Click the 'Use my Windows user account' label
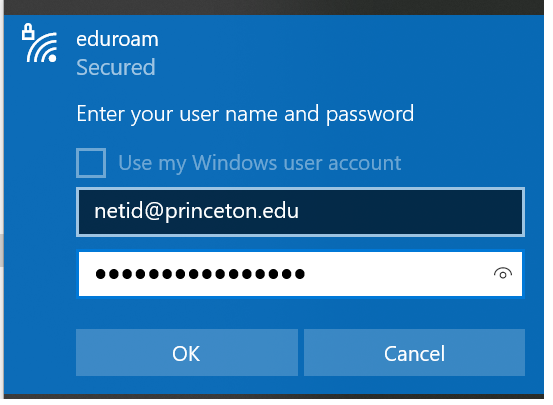The height and width of the screenshot is (405, 553). (x=260, y=163)
